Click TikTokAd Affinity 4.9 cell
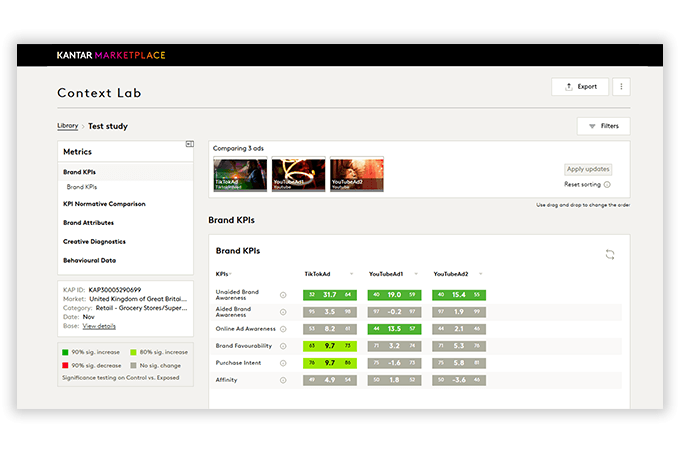This screenshot has width=680, height=453. (330, 380)
